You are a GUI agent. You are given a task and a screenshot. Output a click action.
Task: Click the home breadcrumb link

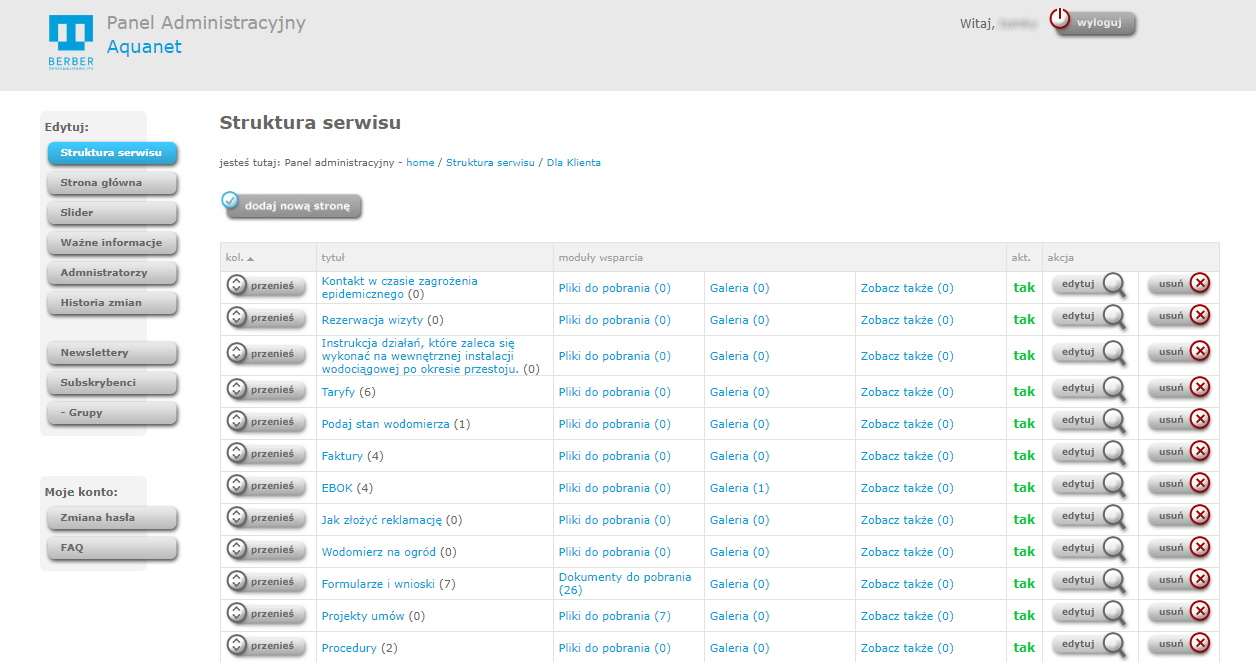coord(420,162)
